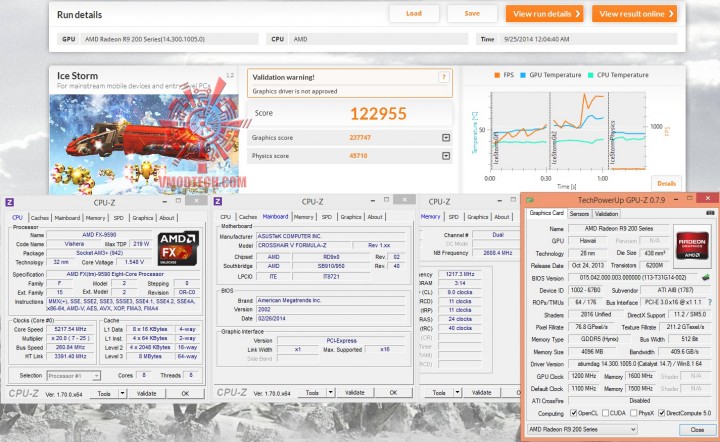Viewport: 720px width, 442px height.
Task: Click the GPU-Z title bar chip icon
Action: point(530,200)
